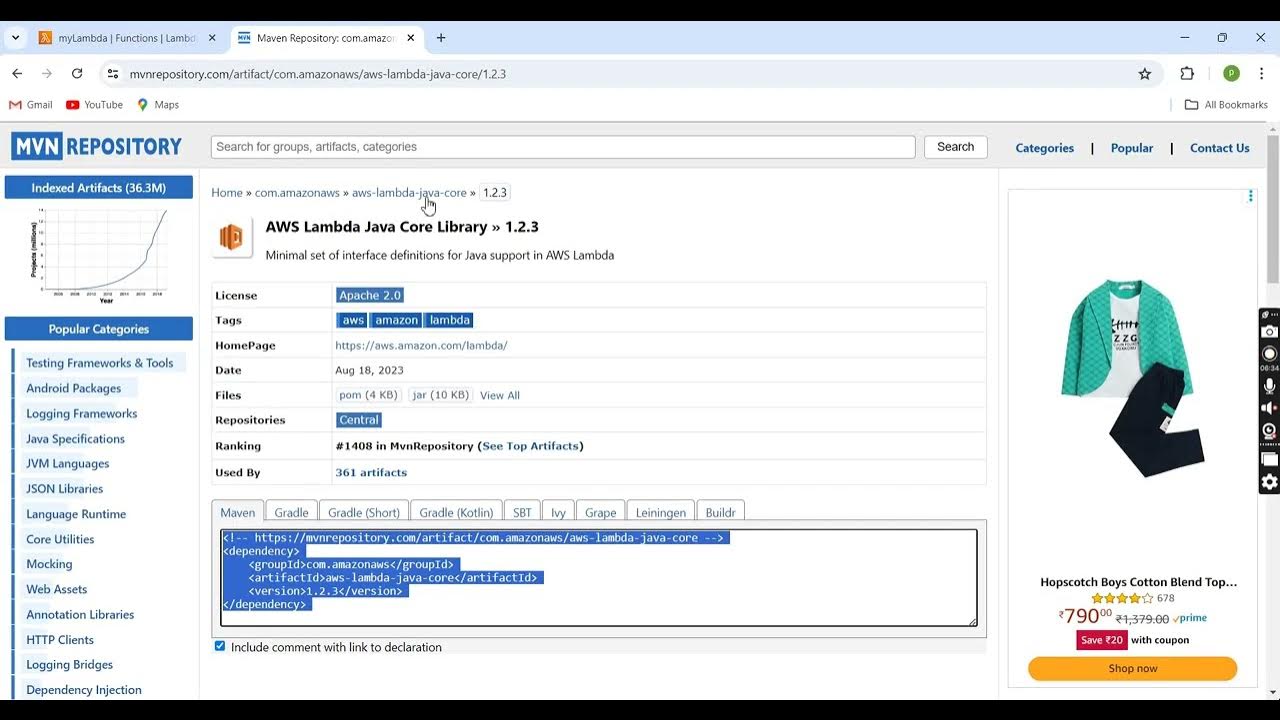Select the Leiningen tab

click(x=661, y=512)
